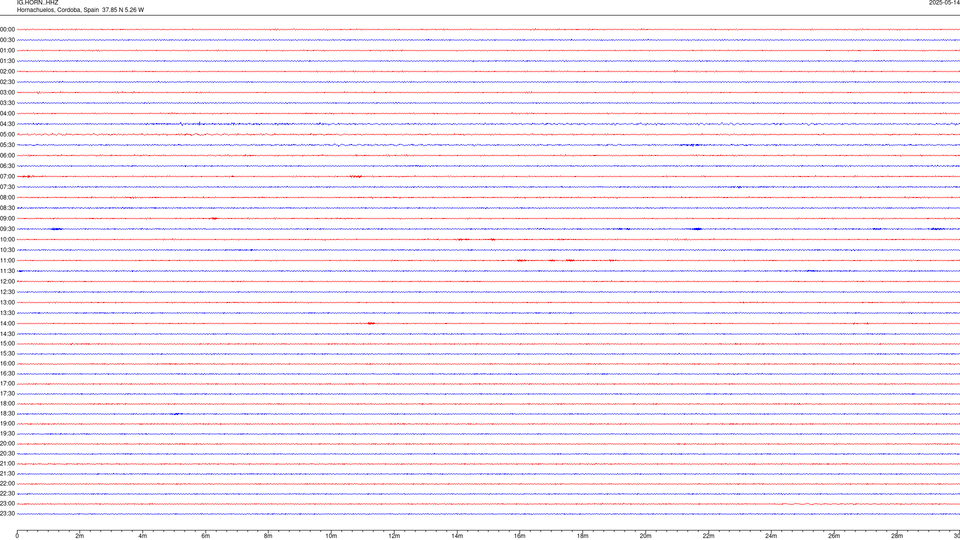Click the 14:00 time label
This screenshot has width=960, height=540.
click(7, 323)
